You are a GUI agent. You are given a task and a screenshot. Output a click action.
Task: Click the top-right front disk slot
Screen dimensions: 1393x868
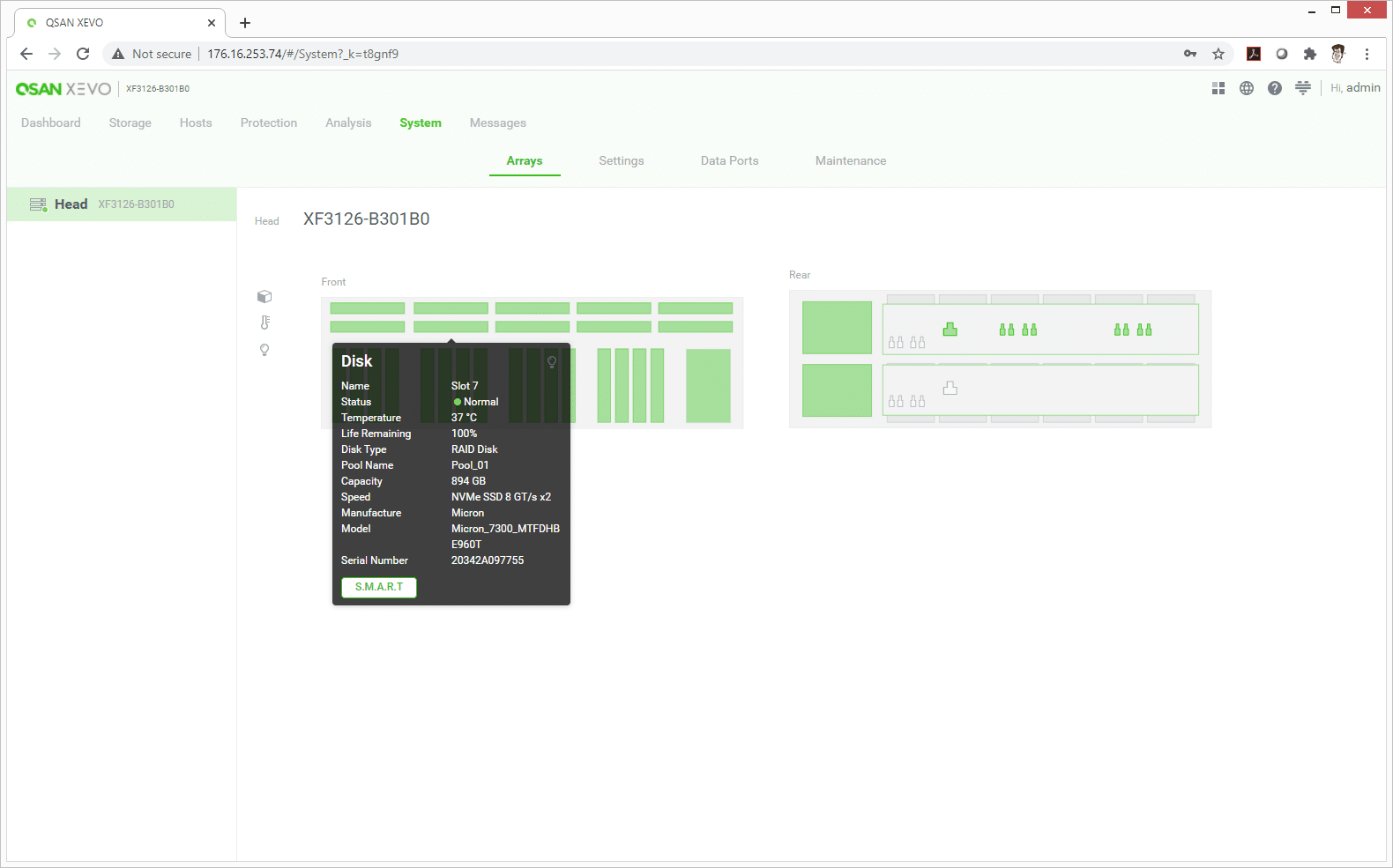tap(696, 308)
